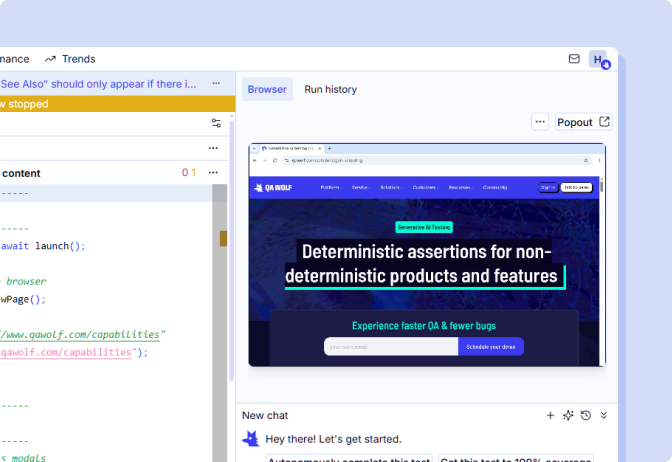Open the Solutions menu in preview
This screenshot has width=672, height=462.
390,187
